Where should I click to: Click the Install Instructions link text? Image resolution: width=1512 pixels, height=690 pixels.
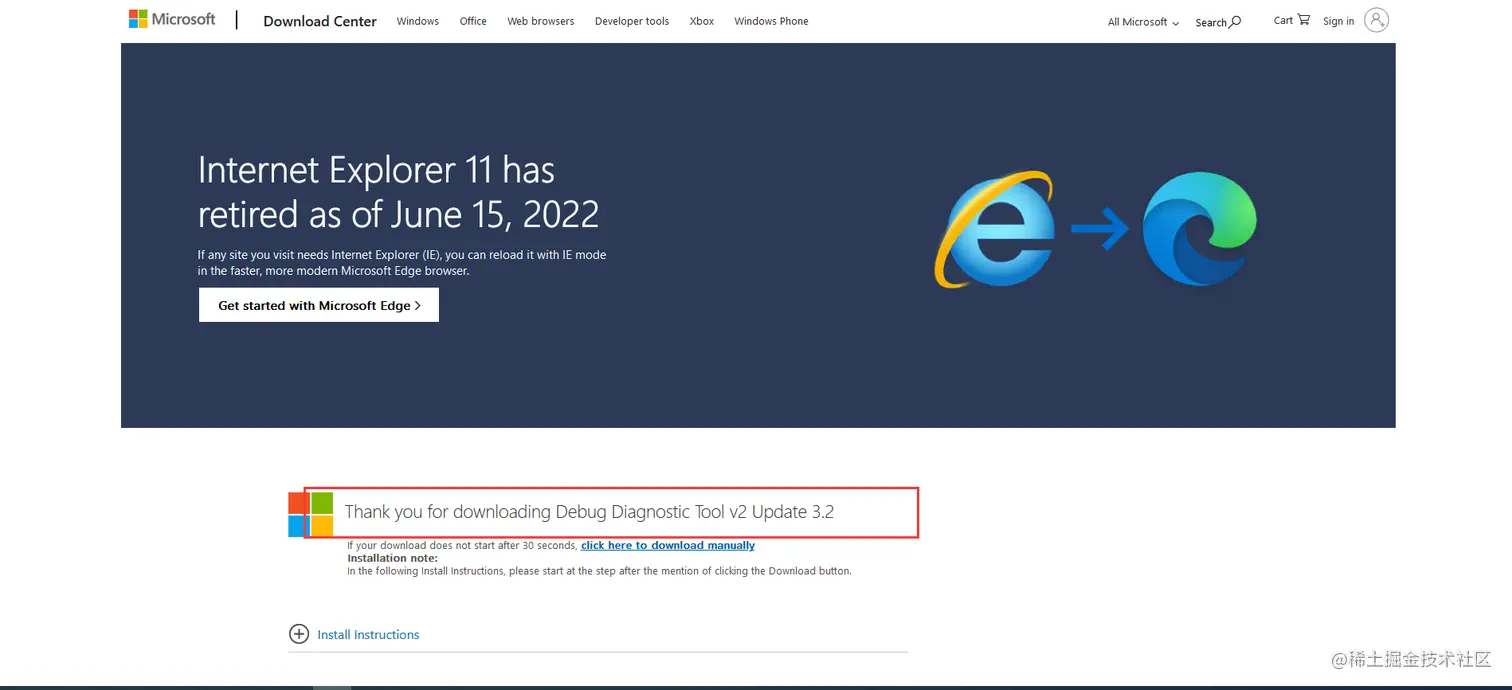click(368, 635)
